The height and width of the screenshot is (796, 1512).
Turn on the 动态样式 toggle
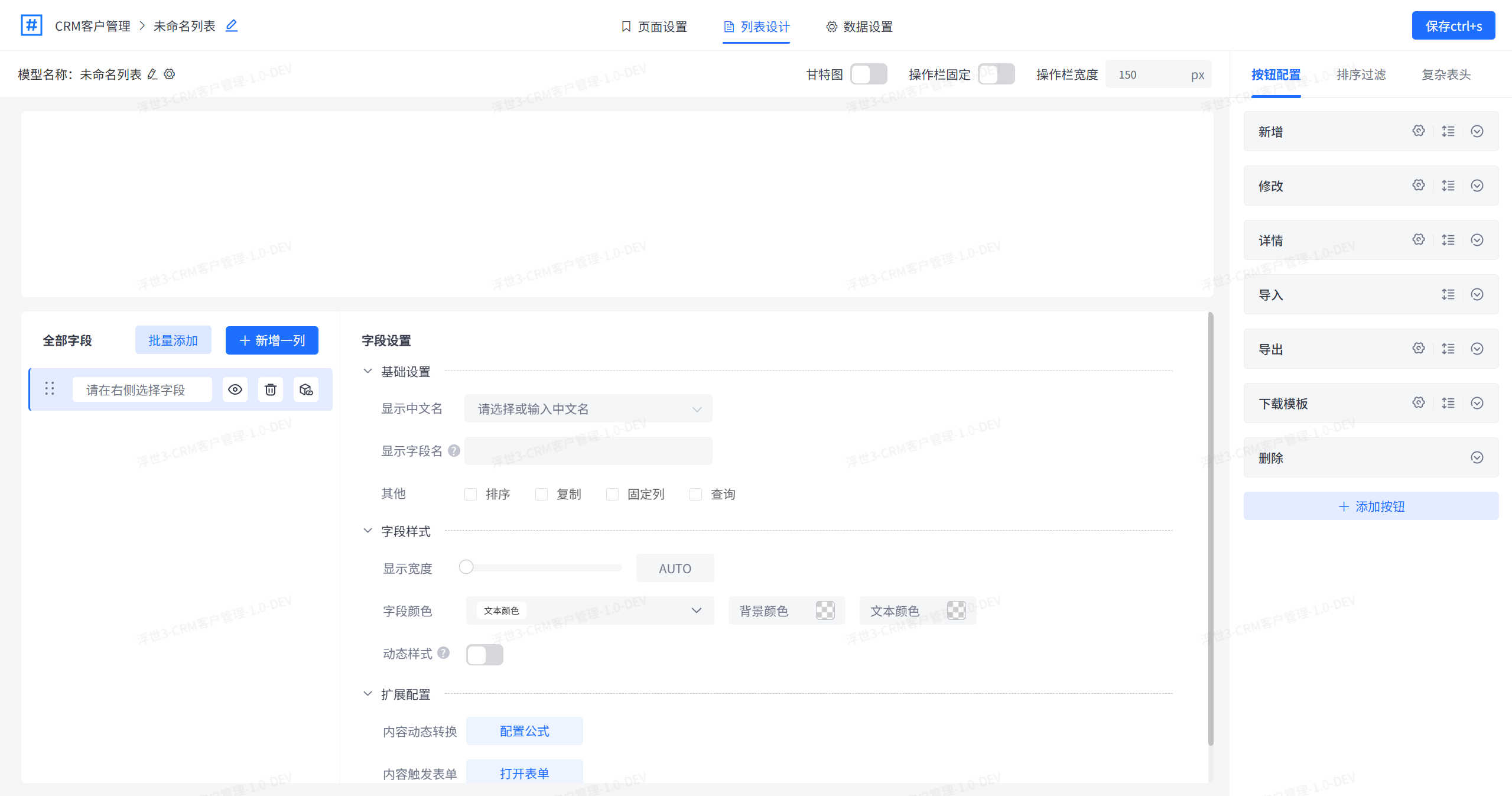tap(485, 654)
